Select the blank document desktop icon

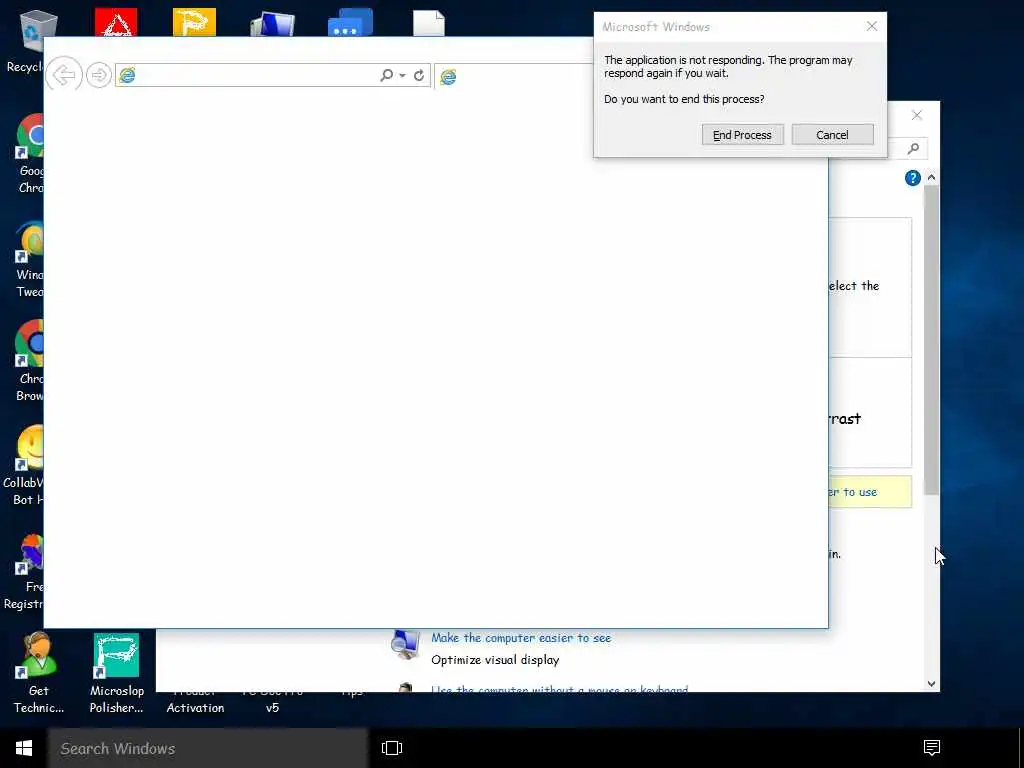tap(428, 23)
